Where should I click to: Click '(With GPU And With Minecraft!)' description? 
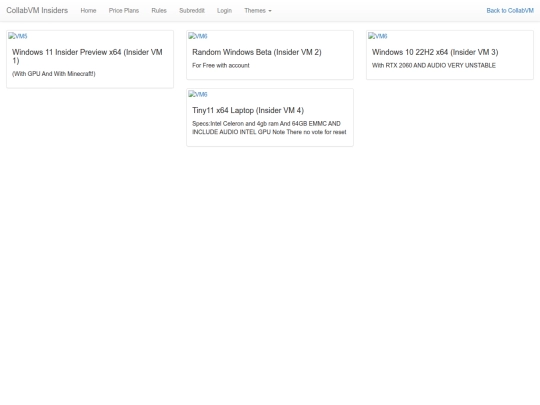click(54, 74)
